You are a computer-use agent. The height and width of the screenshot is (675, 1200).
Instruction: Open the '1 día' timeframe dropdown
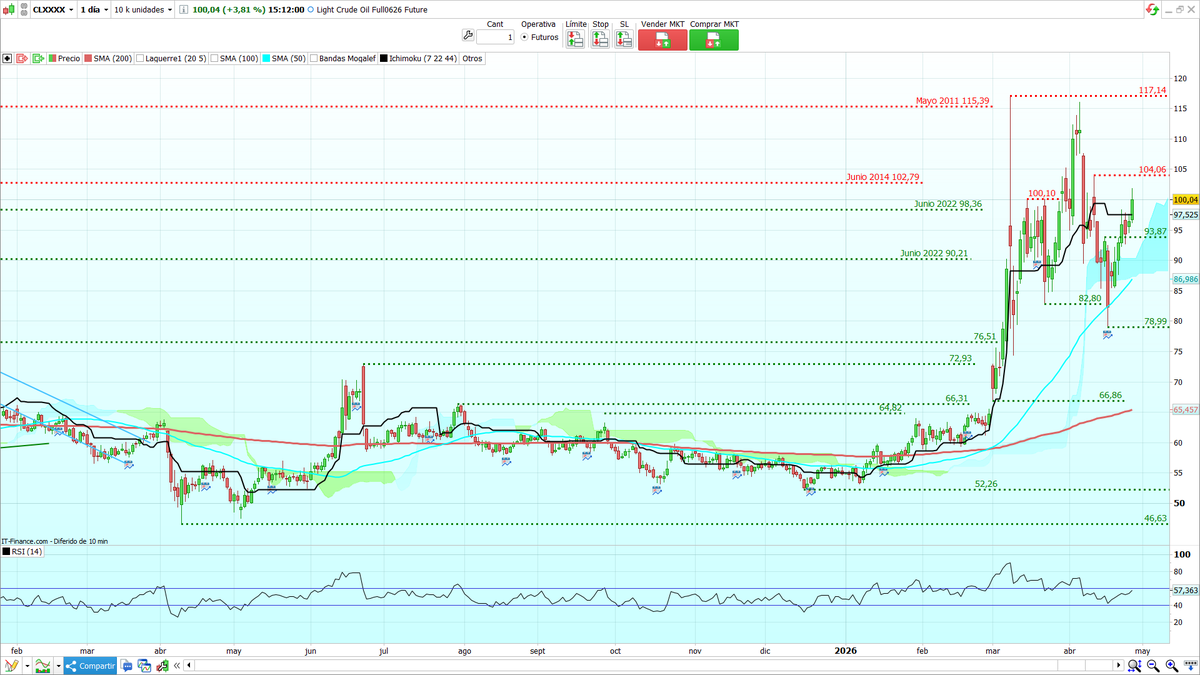click(94, 10)
